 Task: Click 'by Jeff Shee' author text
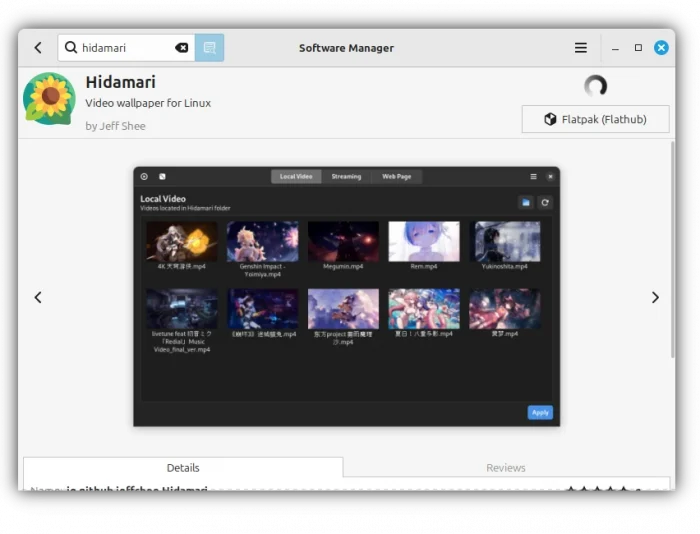click(x=115, y=126)
